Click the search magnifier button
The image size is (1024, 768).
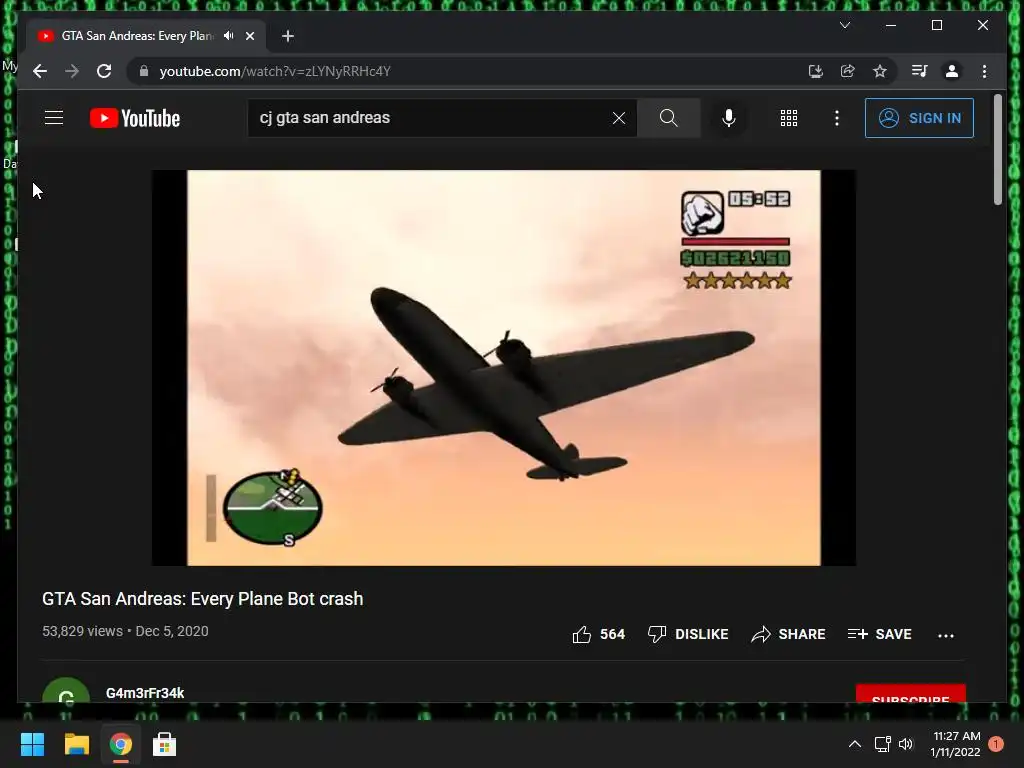668,118
